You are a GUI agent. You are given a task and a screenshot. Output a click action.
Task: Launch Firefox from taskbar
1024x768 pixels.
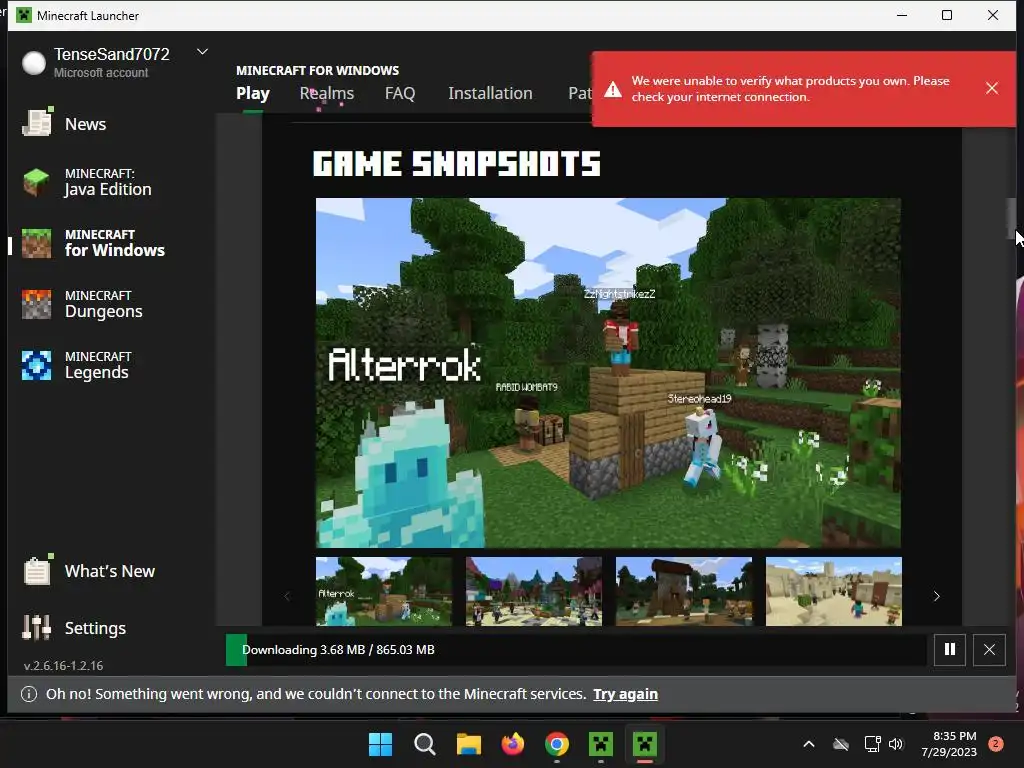pyautogui.click(x=513, y=744)
